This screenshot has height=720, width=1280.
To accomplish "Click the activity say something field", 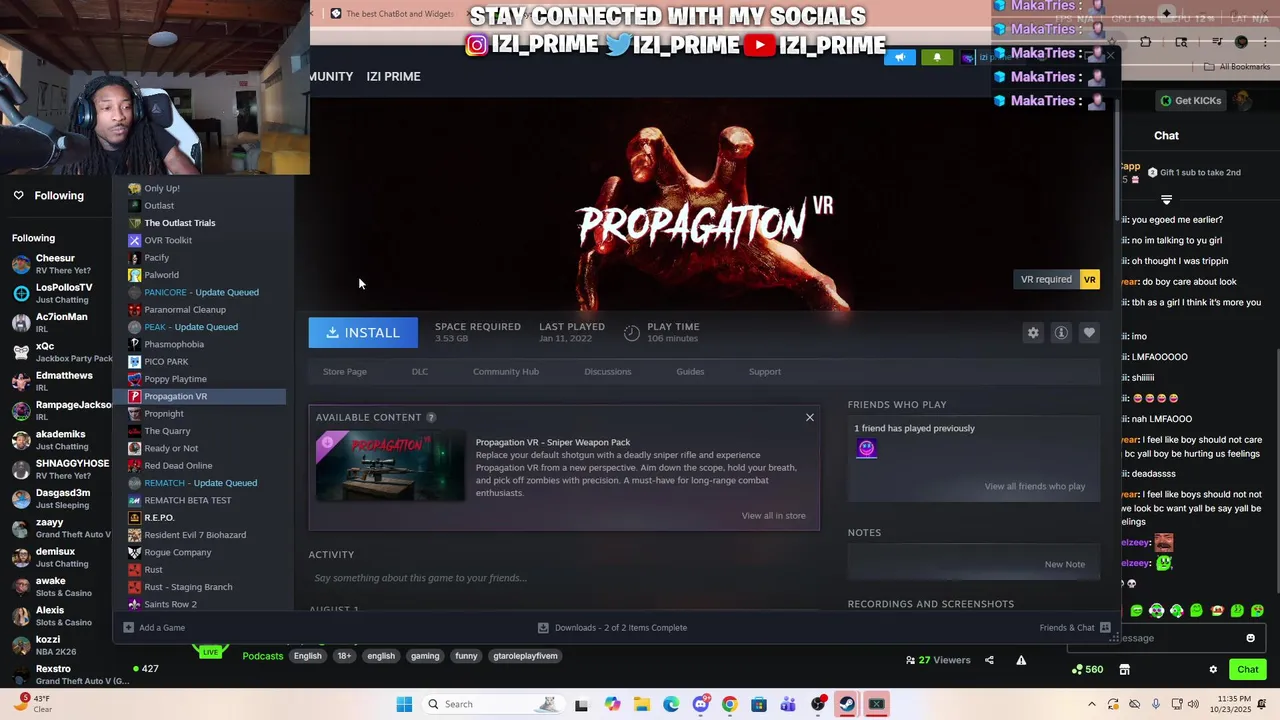I will (x=563, y=578).
